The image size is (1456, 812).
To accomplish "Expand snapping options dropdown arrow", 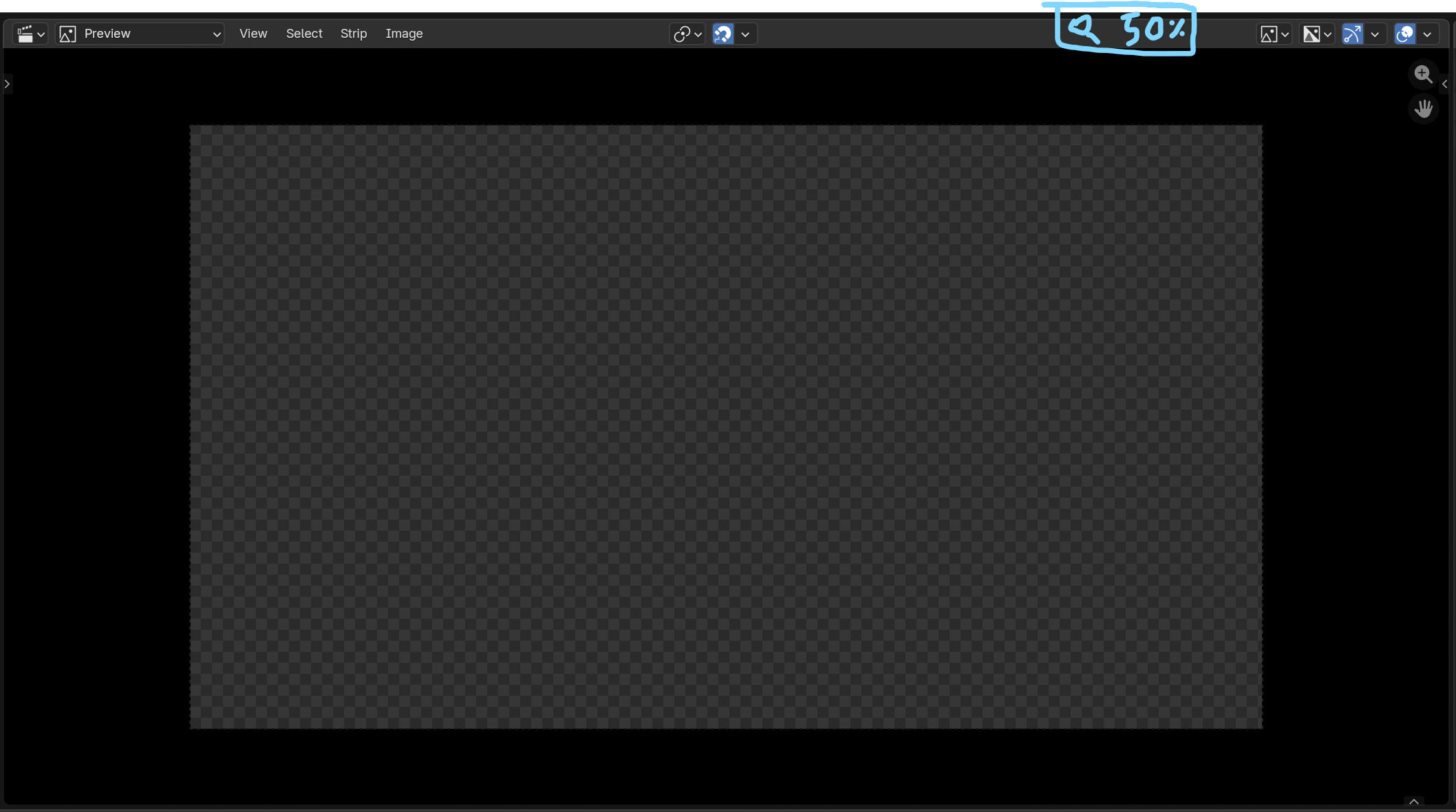I will pyautogui.click(x=745, y=34).
